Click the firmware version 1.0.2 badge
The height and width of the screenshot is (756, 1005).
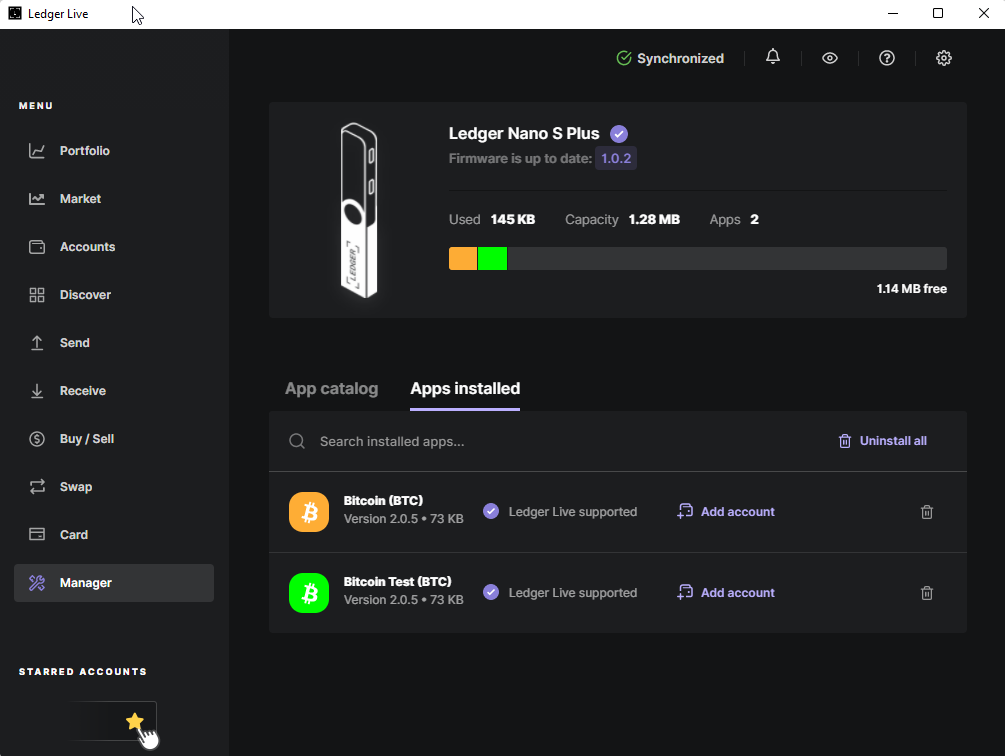pyautogui.click(x=616, y=159)
